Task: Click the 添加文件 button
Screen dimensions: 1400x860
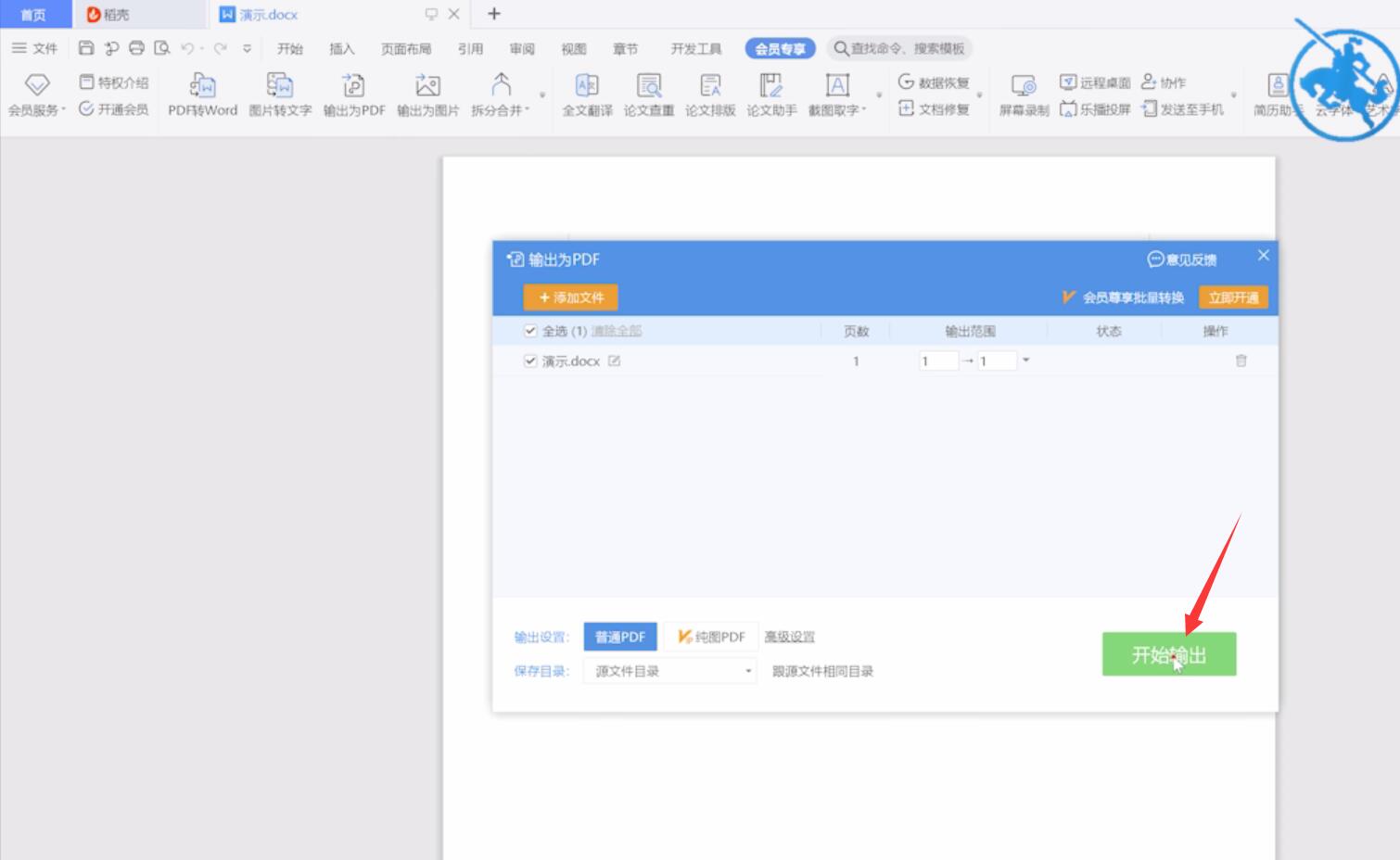Action: (571, 297)
